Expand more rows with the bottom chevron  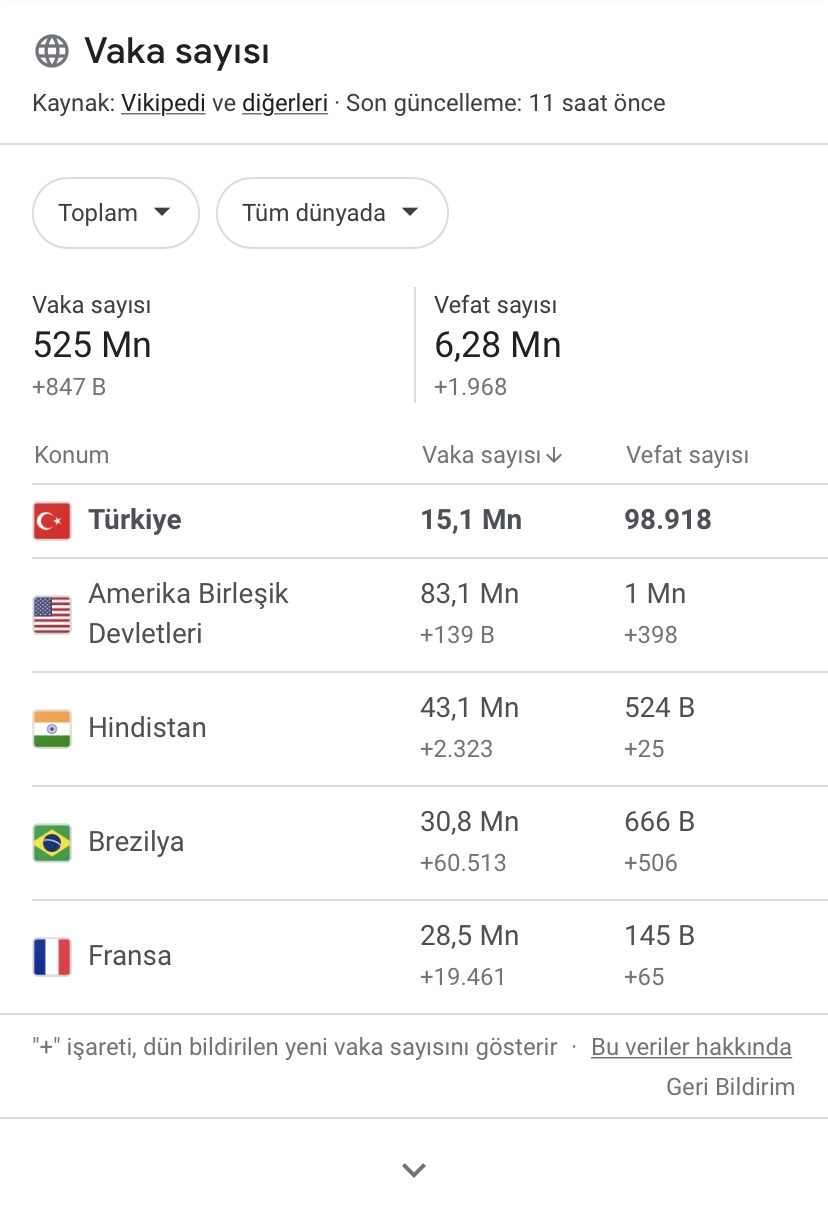[414, 1170]
